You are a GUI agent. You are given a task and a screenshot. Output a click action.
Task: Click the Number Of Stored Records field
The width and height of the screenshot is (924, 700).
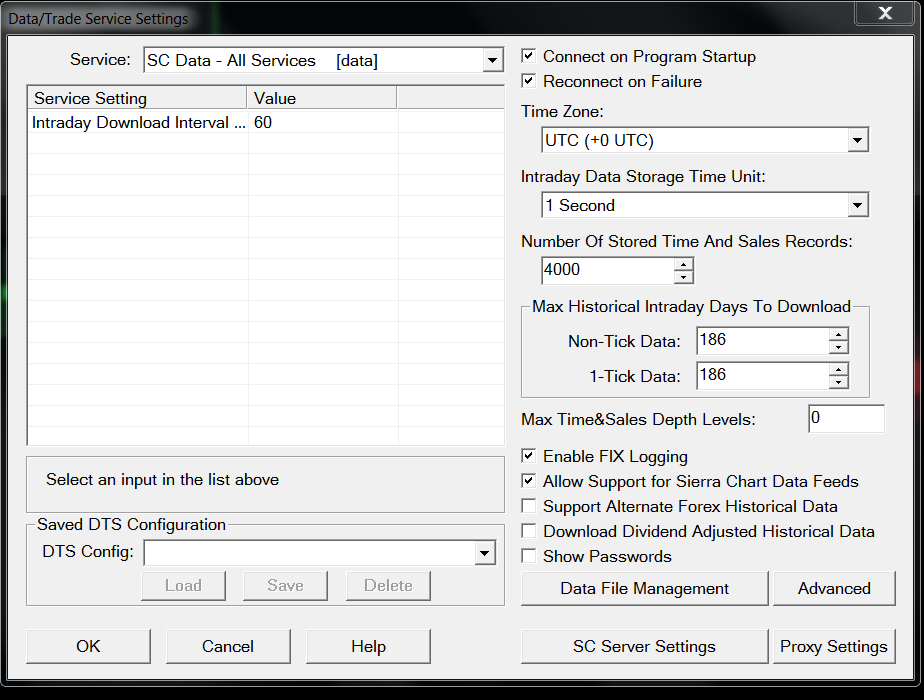(608, 270)
